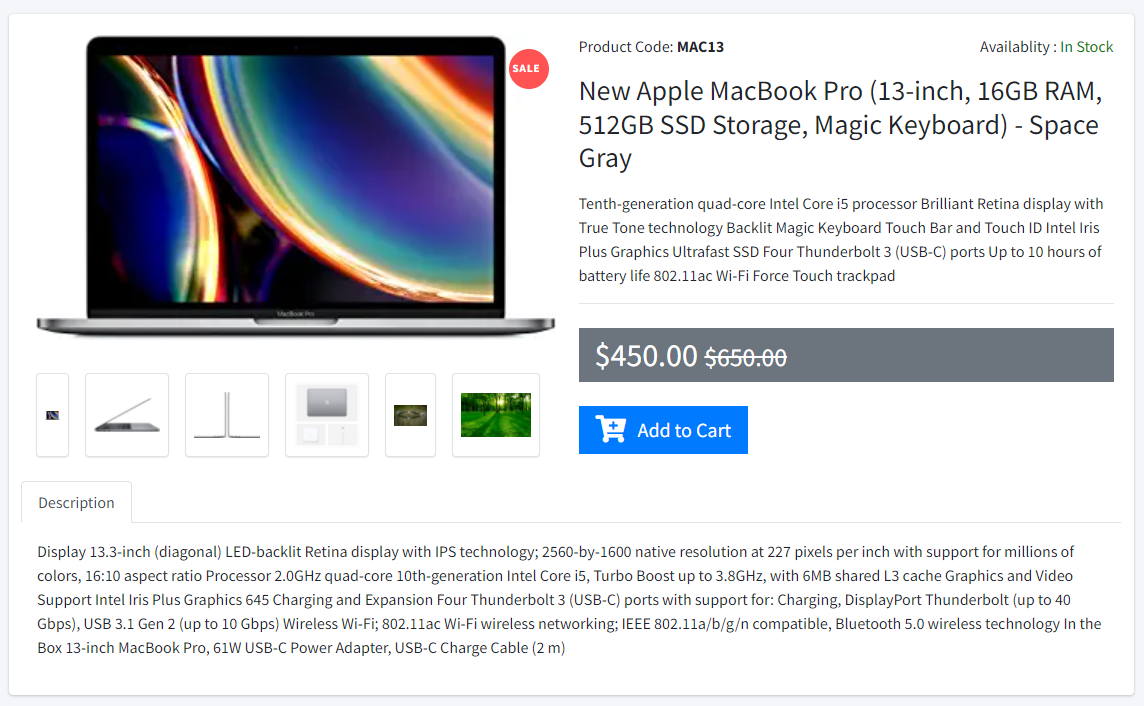Viewport: 1144px width, 706px height.
Task: Click the In Stock availability status
Action: [1086, 47]
